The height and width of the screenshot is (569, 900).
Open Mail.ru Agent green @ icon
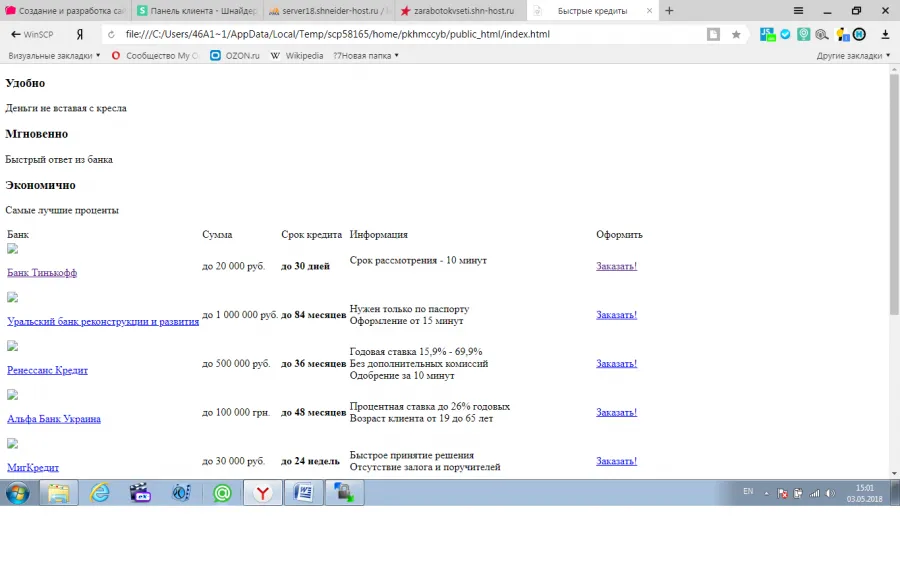point(222,493)
